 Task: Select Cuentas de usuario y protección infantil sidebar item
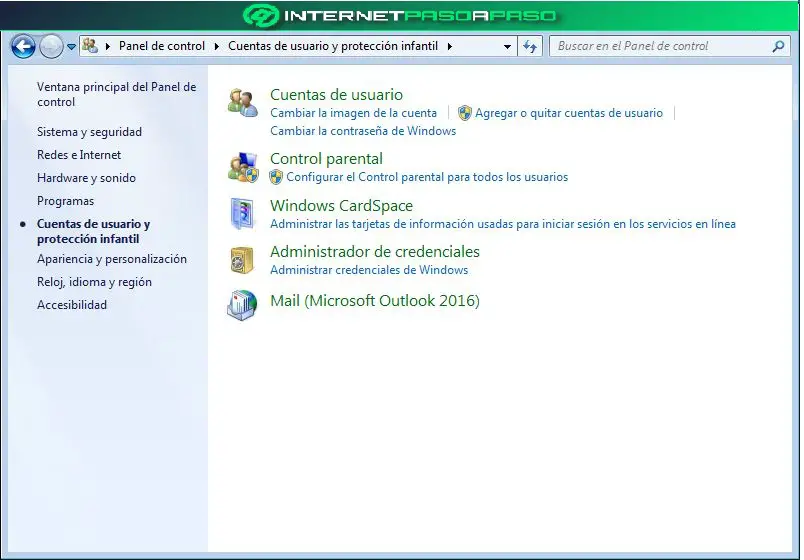click(x=93, y=231)
